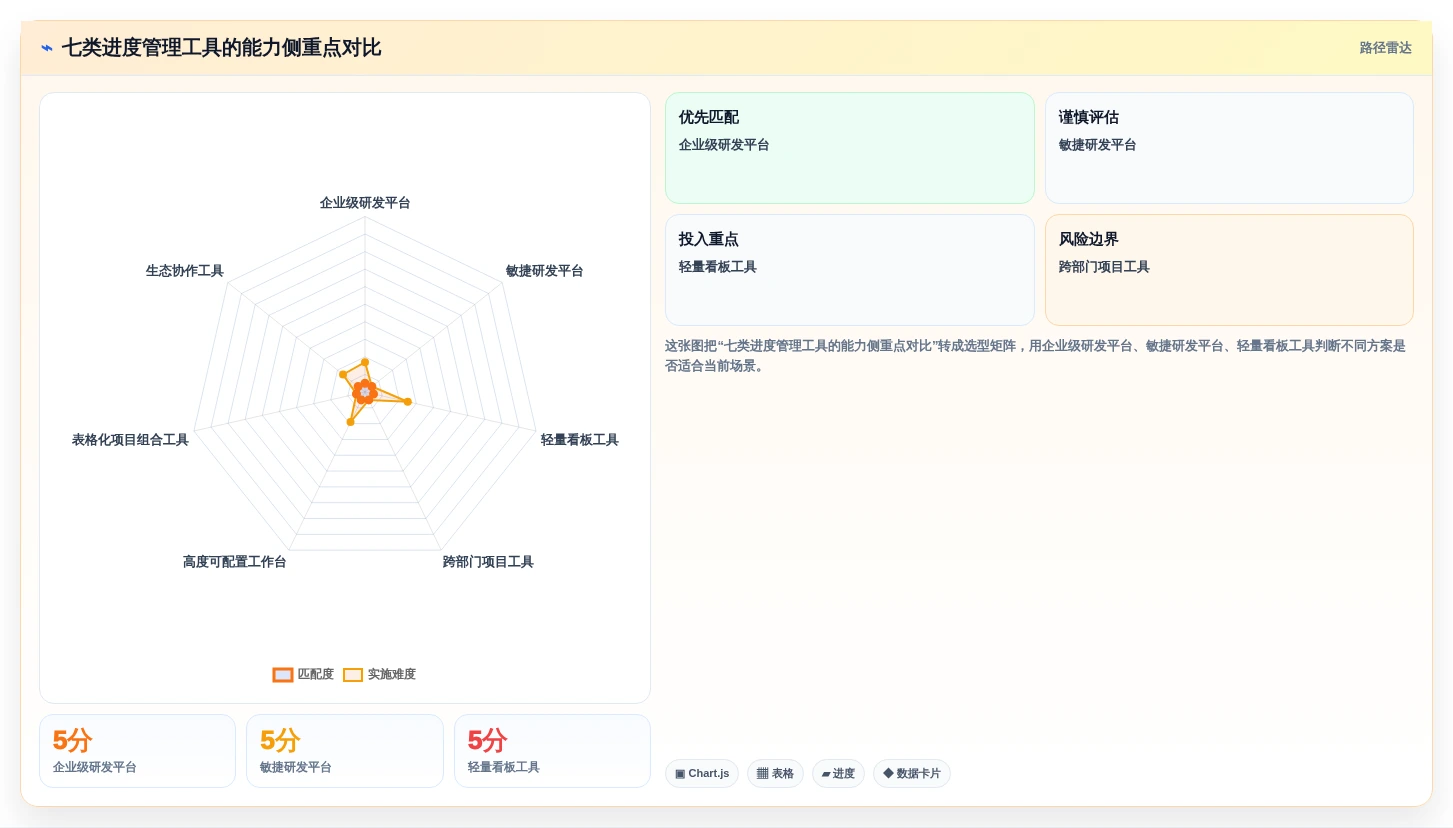Click the 实施难度 legend label
This screenshot has height=828, width=1453.
(x=392, y=675)
